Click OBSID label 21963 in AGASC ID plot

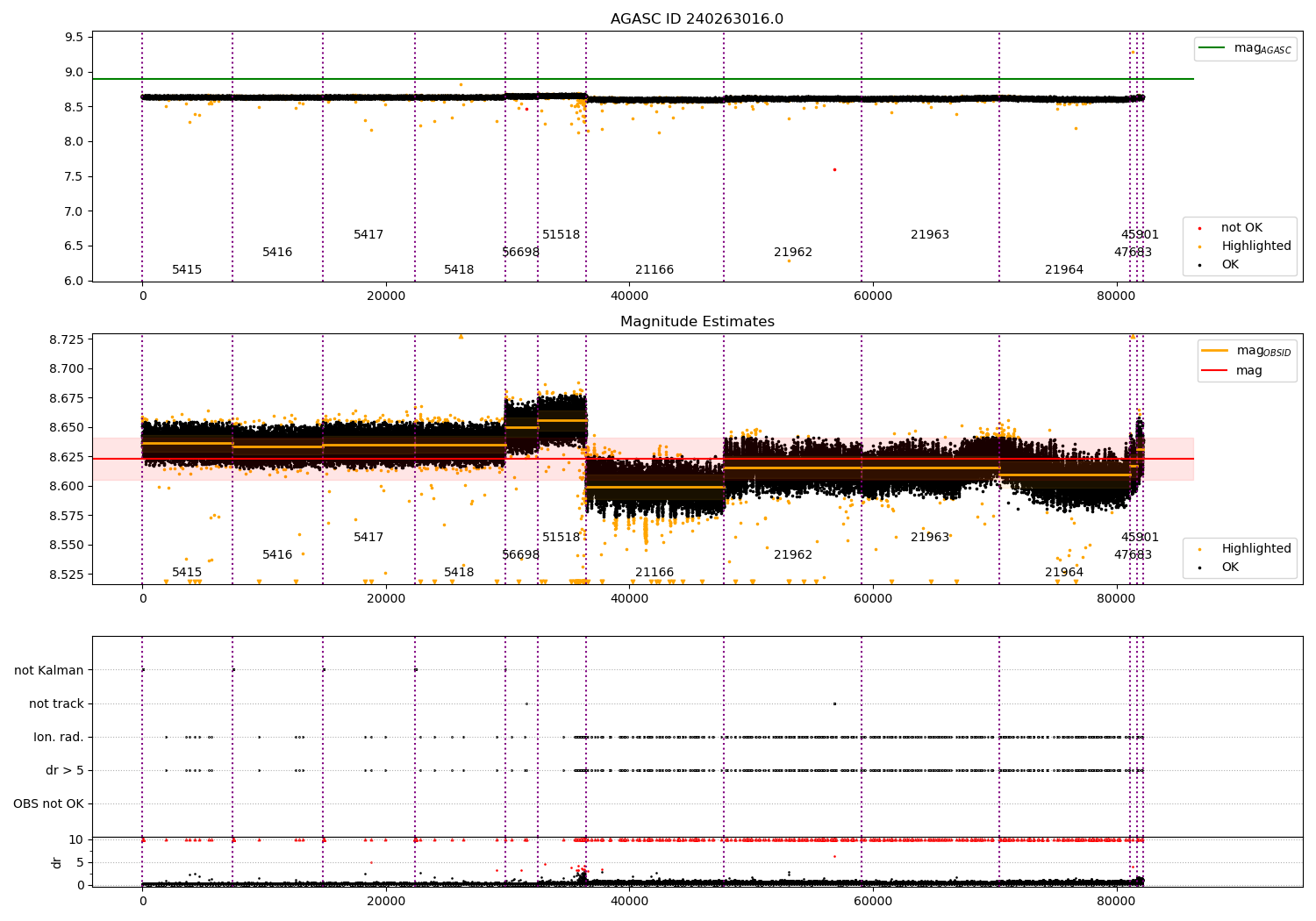[x=930, y=234]
